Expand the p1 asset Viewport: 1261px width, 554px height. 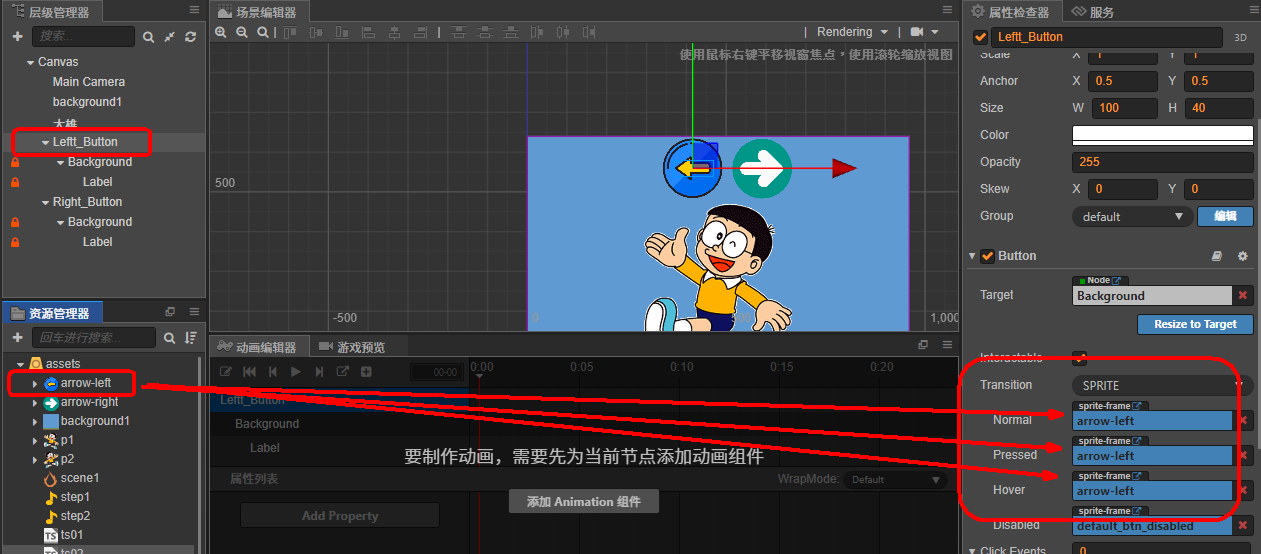(x=35, y=440)
